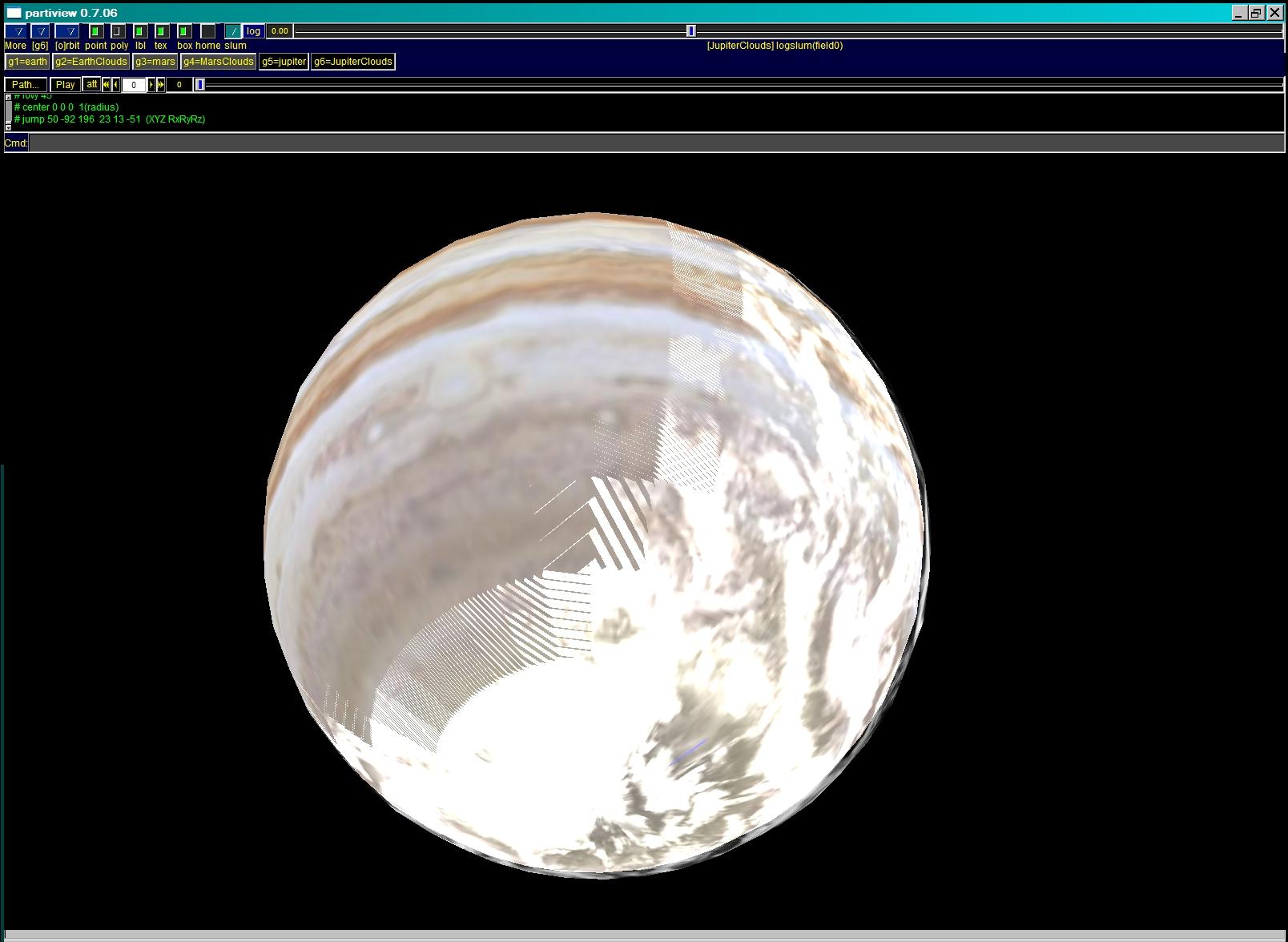Toggle the box display button
Image resolution: width=1288 pixels, height=942 pixels.
click(183, 31)
